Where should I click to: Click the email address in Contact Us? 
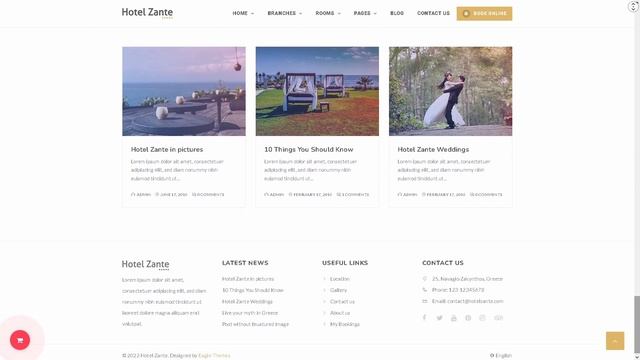point(475,301)
